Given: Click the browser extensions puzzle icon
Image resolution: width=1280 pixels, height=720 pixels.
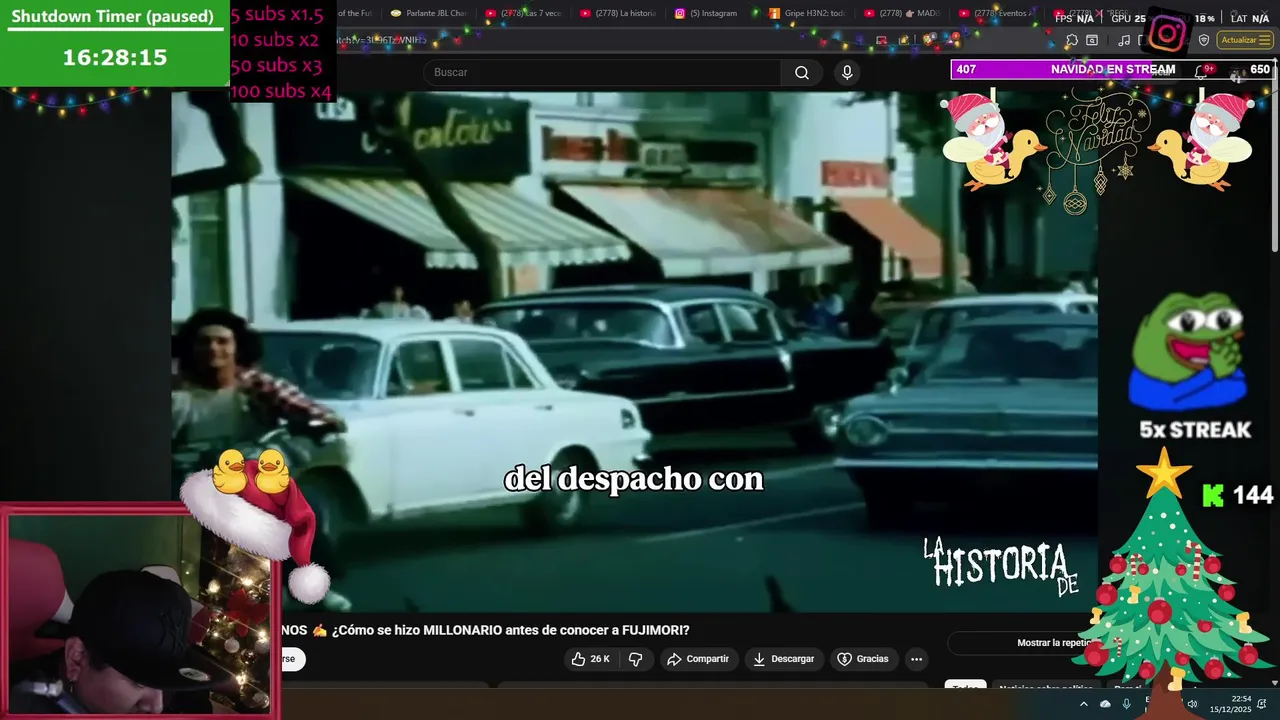Looking at the screenshot, I should (x=1071, y=40).
